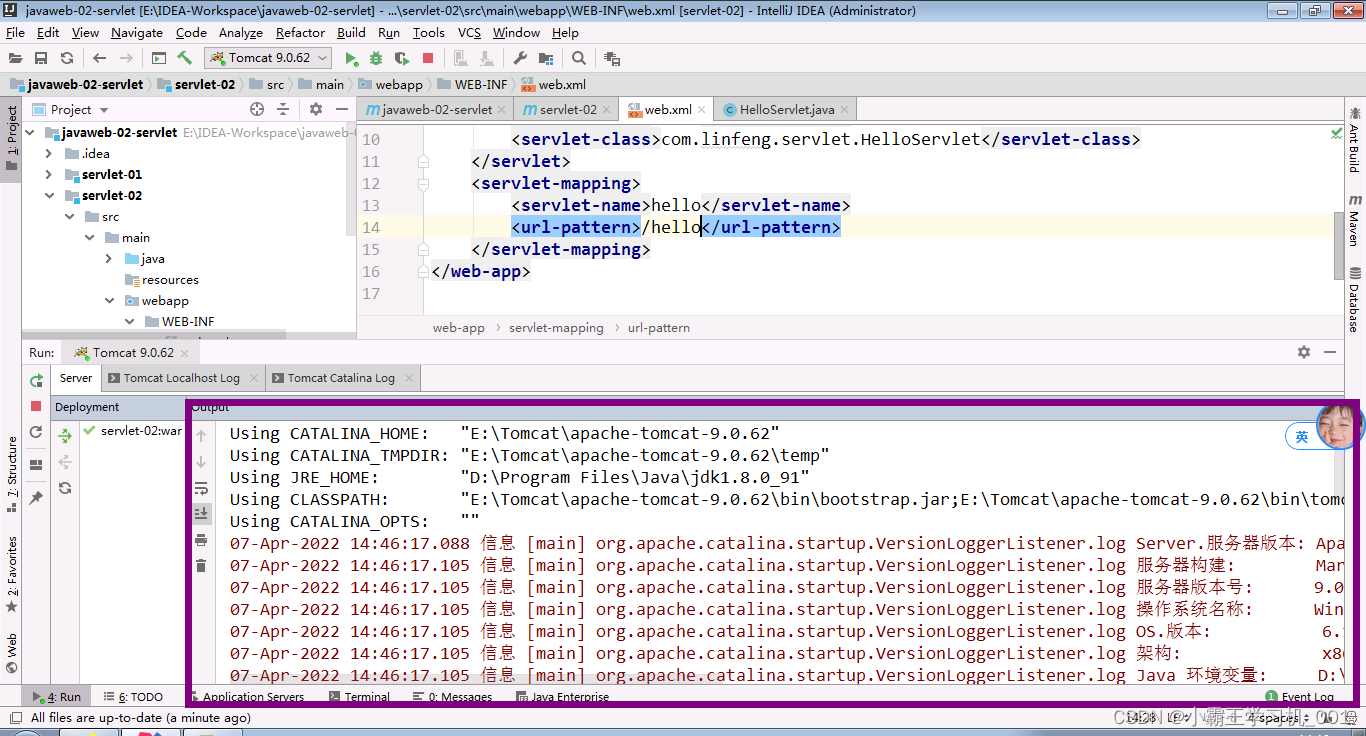Open Run panel gear settings
Viewport: 1366px width, 736px height.
tap(1303, 352)
